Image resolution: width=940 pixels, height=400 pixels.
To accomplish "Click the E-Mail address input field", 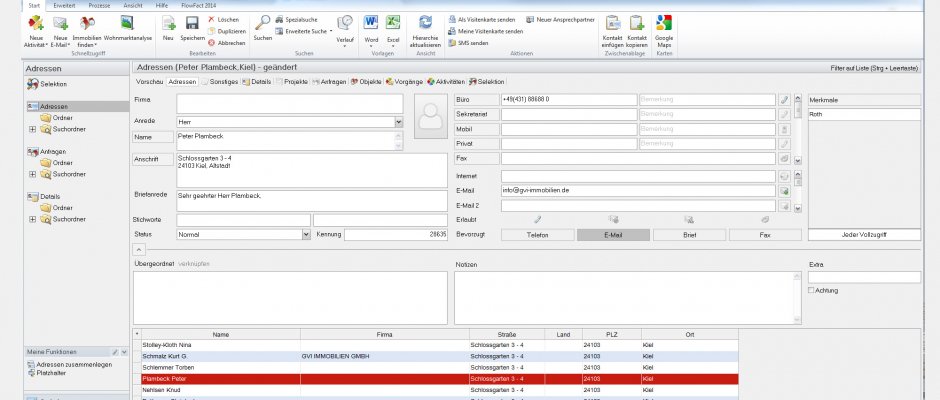I will pyautogui.click(x=638, y=190).
